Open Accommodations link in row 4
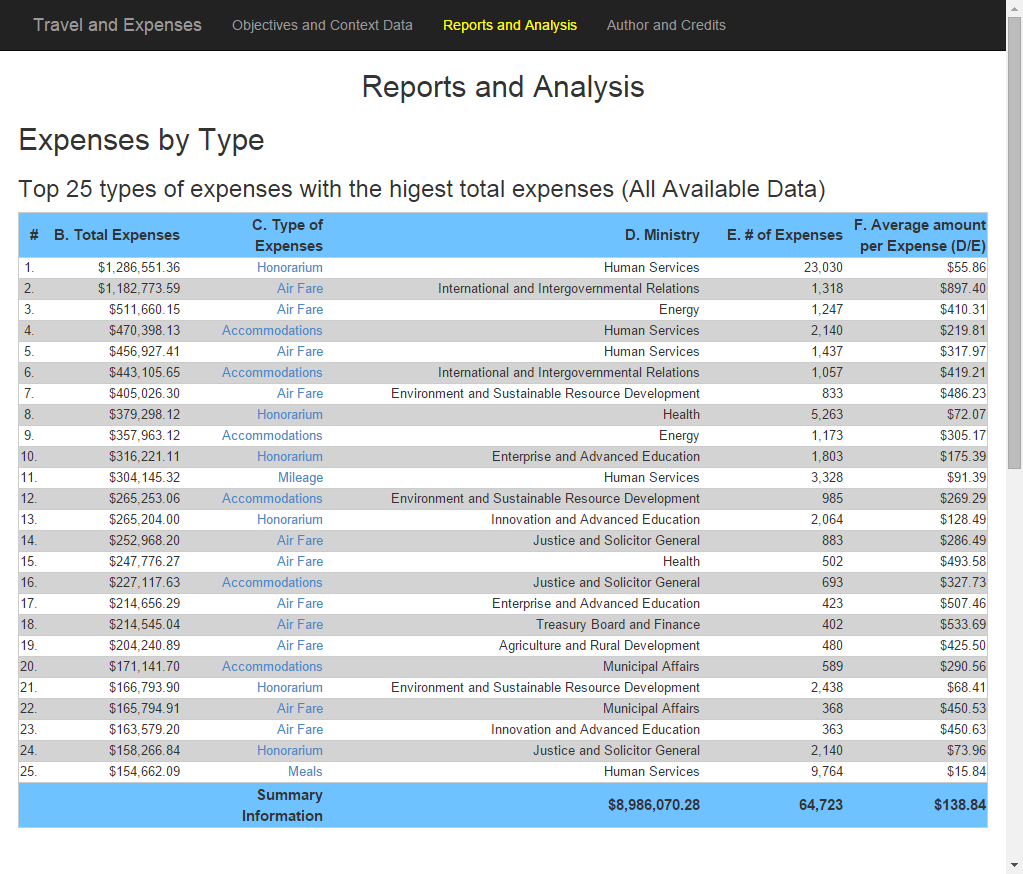Screen dimensions: 1023x874 (x=272, y=330)
